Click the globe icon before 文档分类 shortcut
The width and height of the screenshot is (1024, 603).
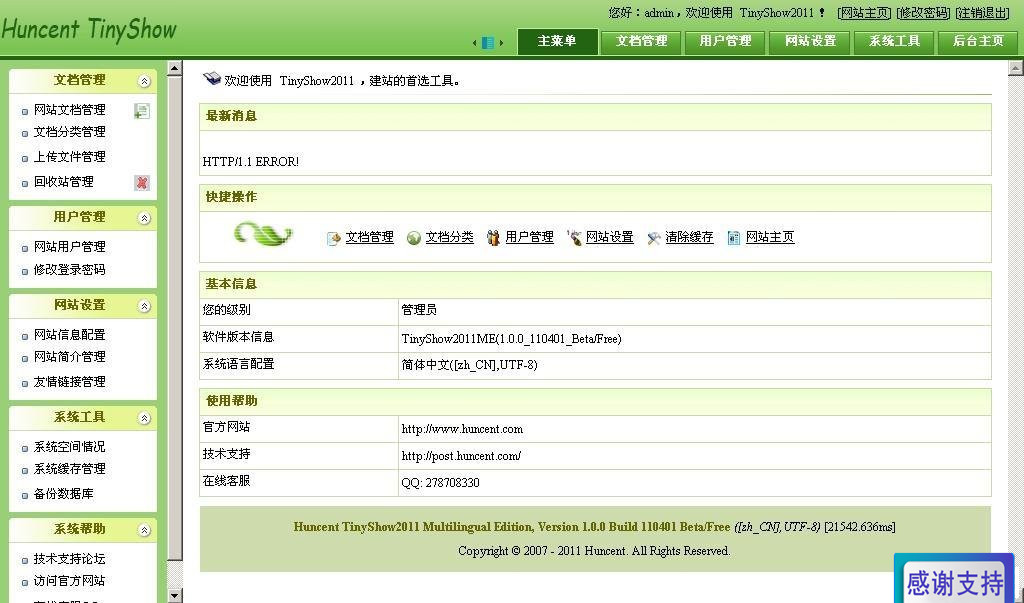click(413, 238)
